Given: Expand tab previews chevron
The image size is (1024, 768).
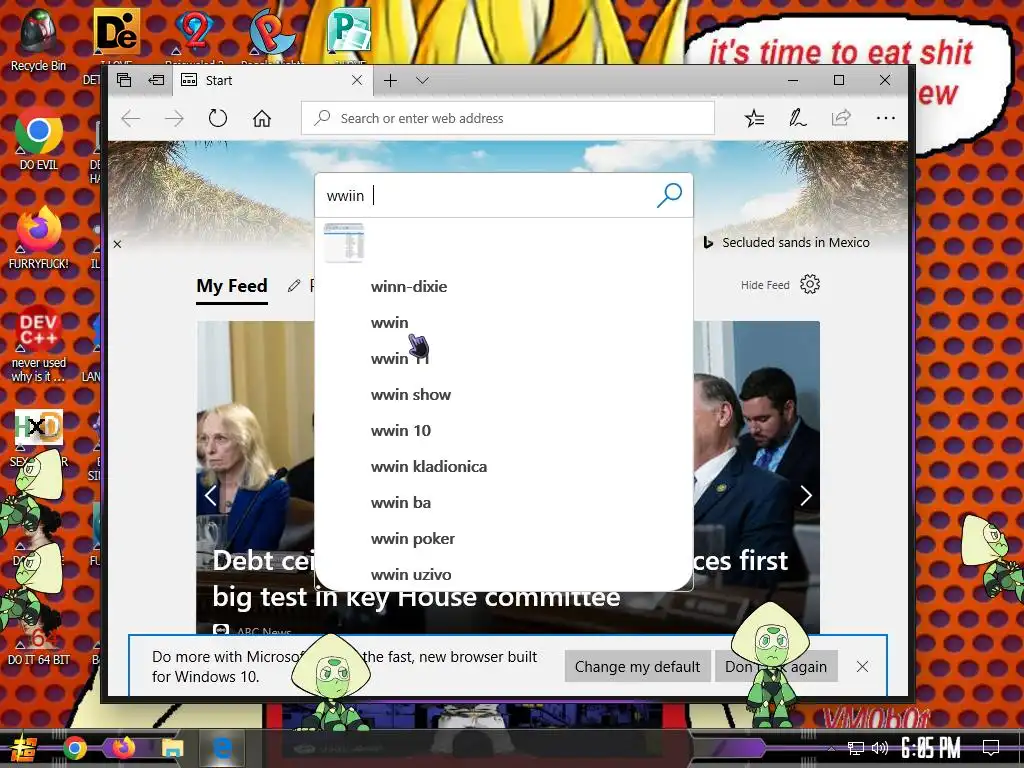Looking at the screenshot, I should (x=423, y=80).
